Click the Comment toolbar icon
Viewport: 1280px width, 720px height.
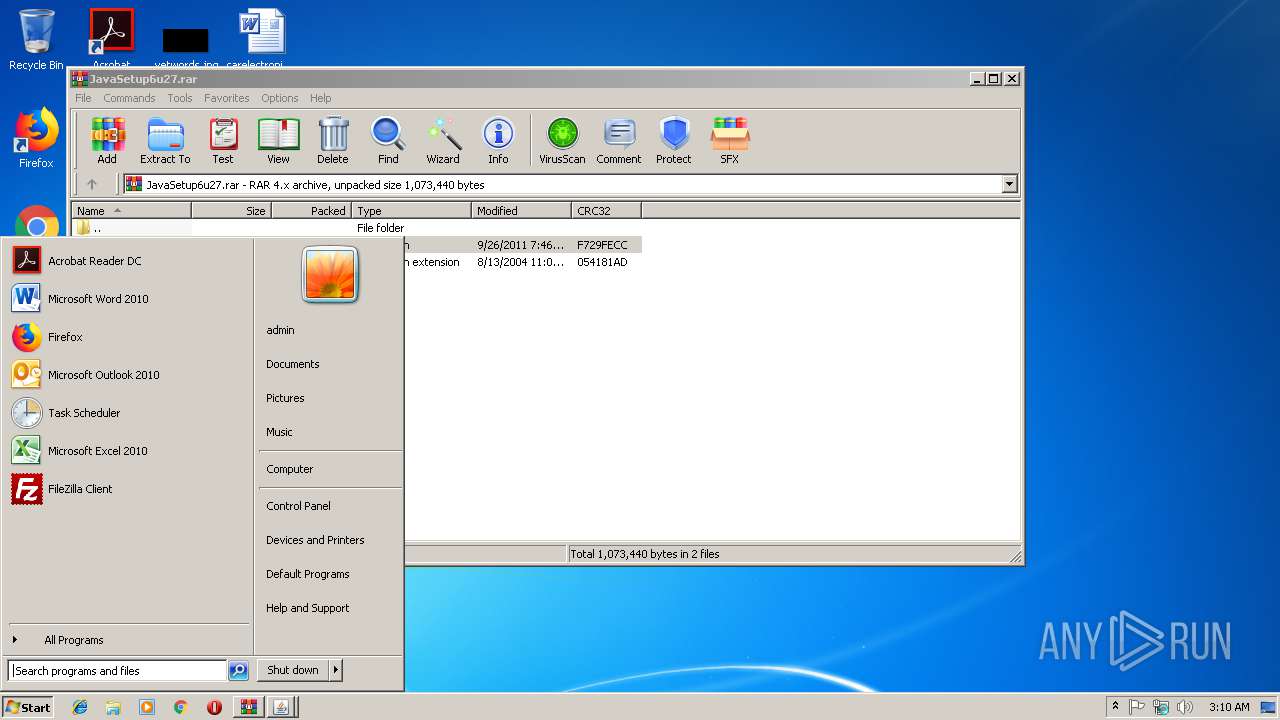tap(619, 141)
